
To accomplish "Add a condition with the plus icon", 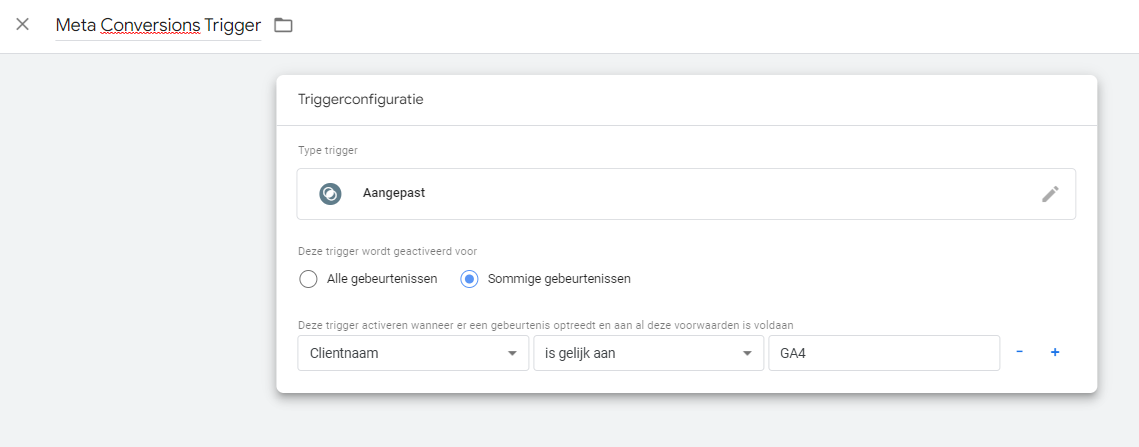I will 1055,353.
